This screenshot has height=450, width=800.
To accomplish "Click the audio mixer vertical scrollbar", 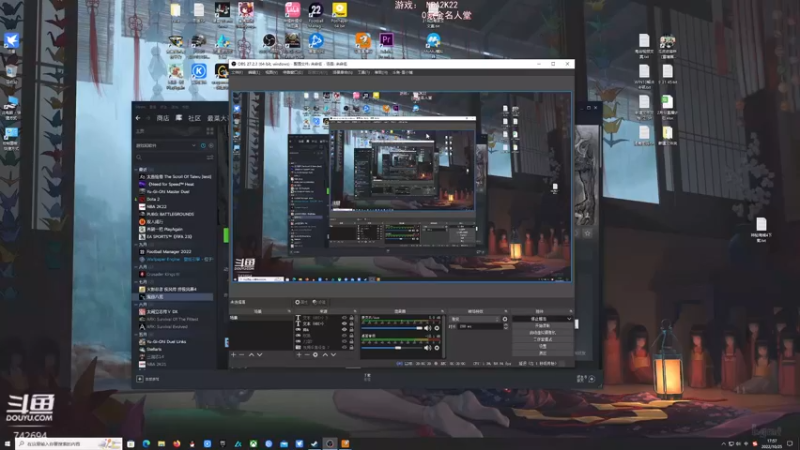I will [443, 336].
